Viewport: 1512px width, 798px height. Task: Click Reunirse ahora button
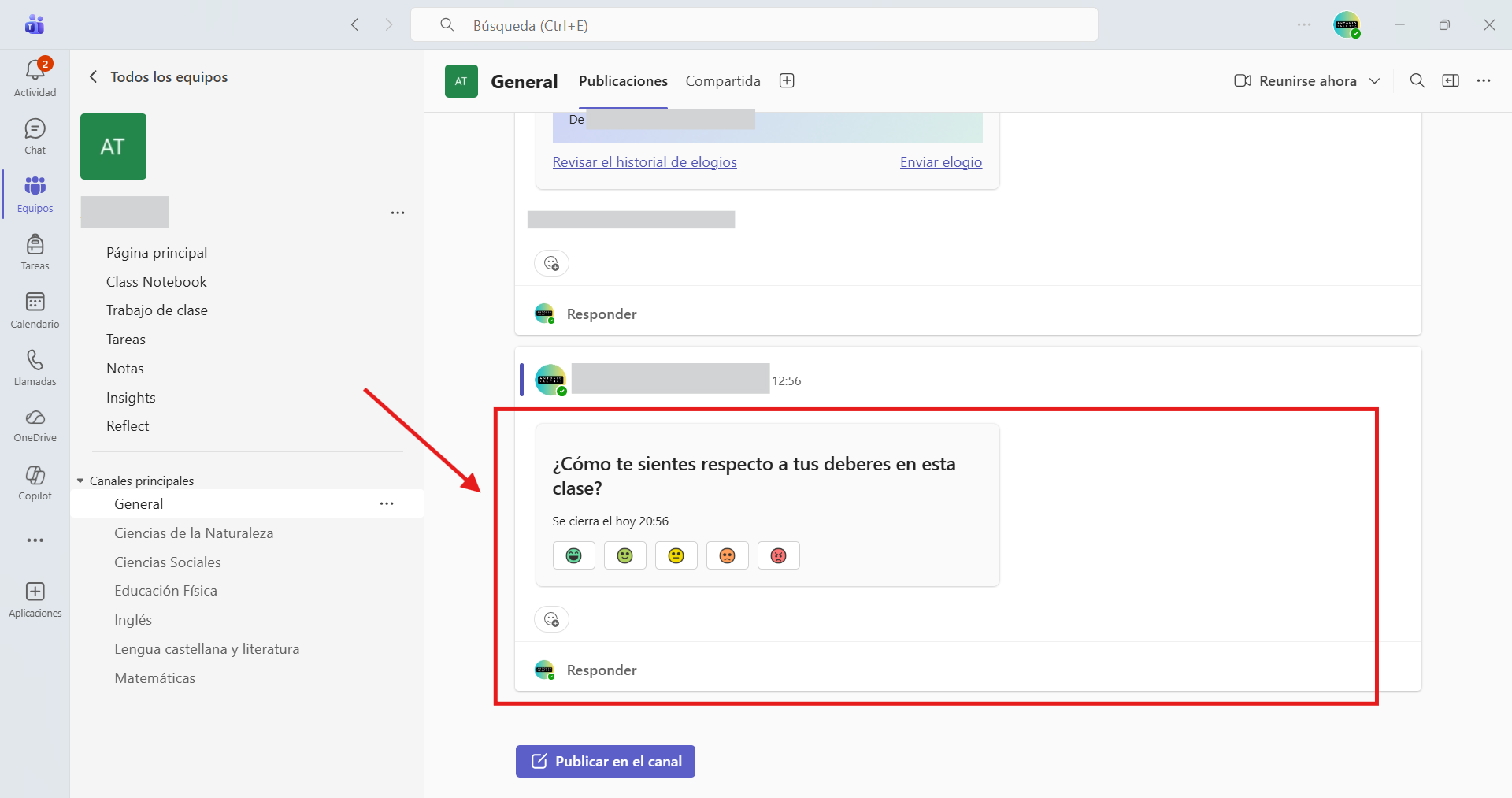point(1295,80)
